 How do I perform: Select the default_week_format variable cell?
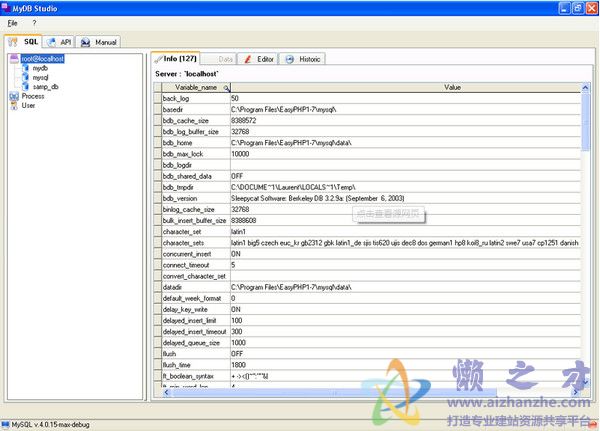pyautogui.click(x=196, y=298)
